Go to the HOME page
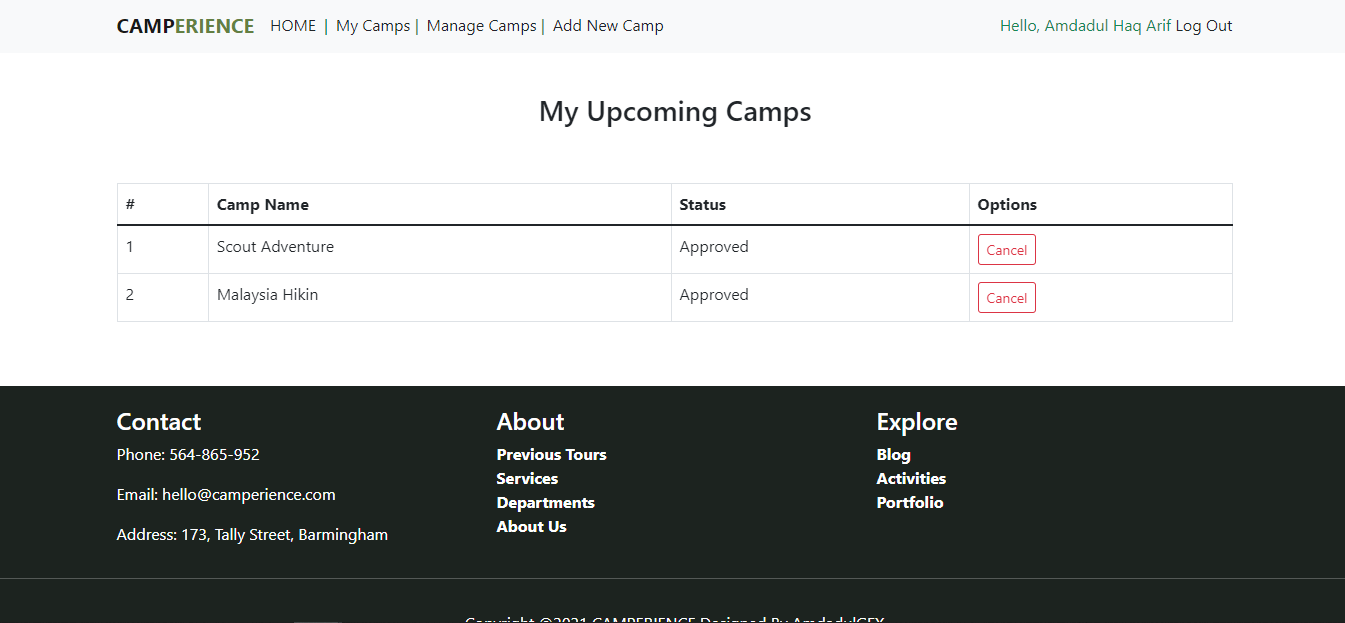1345x623 pixels. click(293, 26)
